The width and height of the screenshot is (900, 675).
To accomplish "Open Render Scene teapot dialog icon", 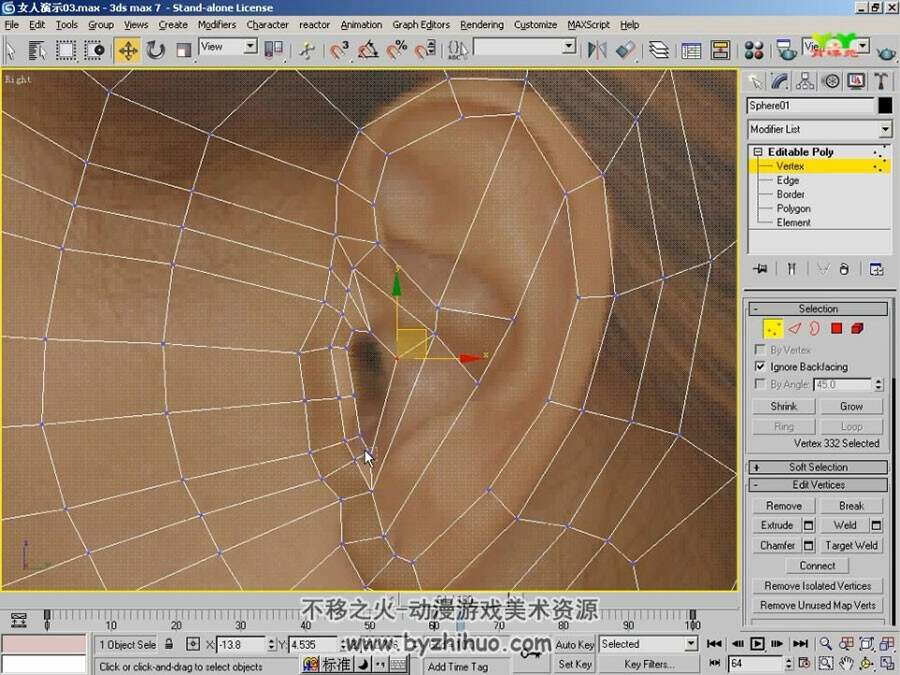I will point(786,51).
